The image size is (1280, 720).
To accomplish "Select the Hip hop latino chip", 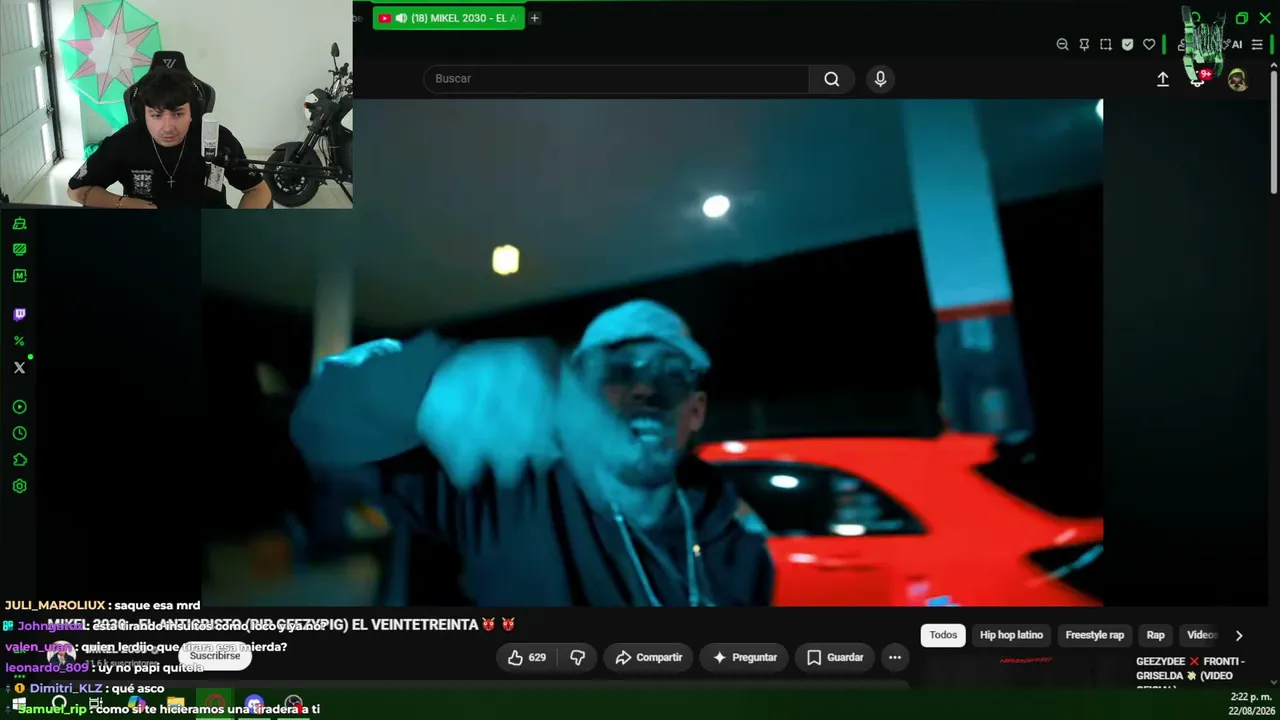I will click(1011, 635).
